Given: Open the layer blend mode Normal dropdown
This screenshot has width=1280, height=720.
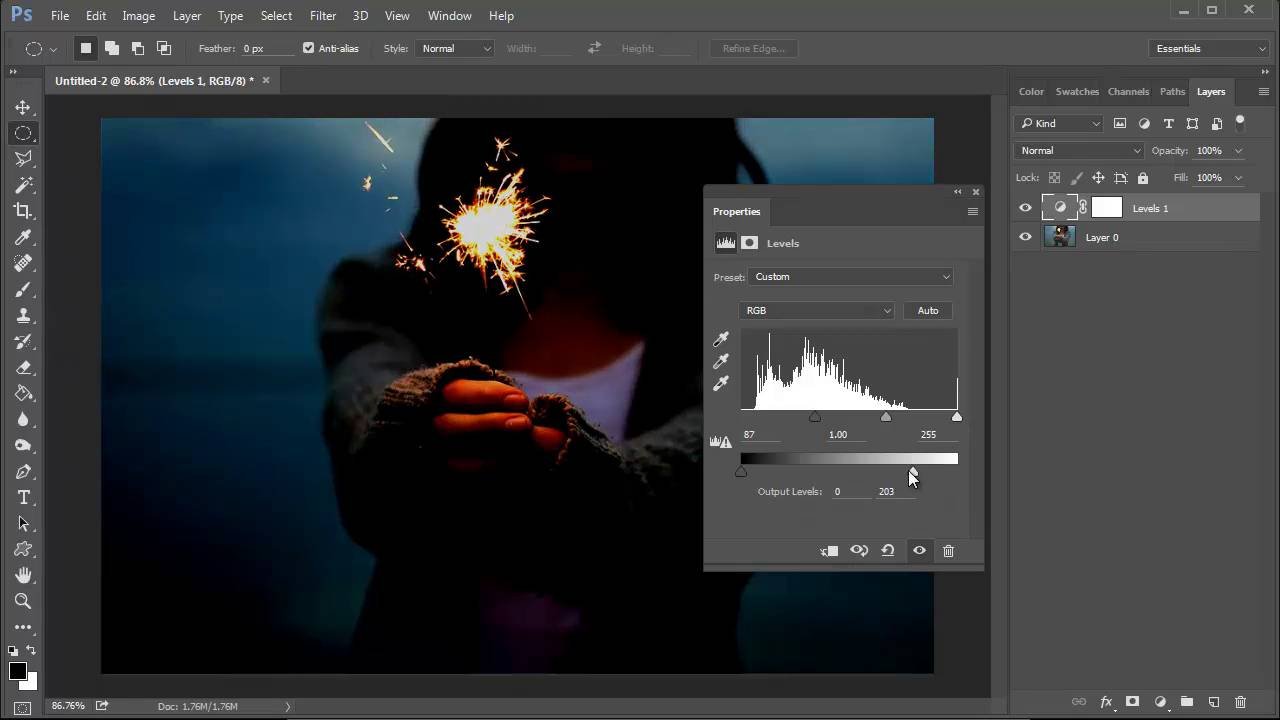Looking at the screenshot, I should 1079,151.
